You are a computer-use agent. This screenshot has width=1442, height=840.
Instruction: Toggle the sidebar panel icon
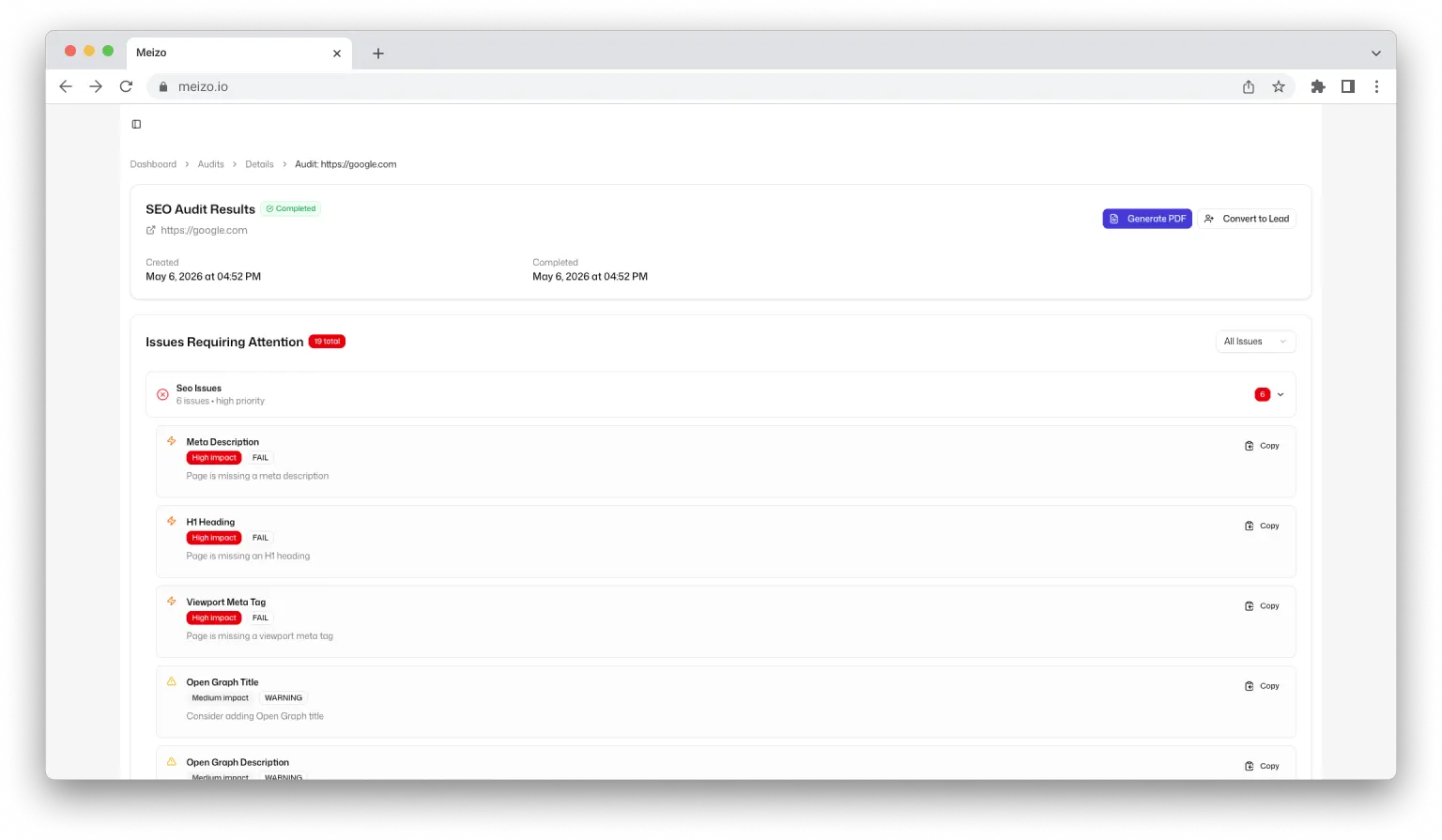136,124
